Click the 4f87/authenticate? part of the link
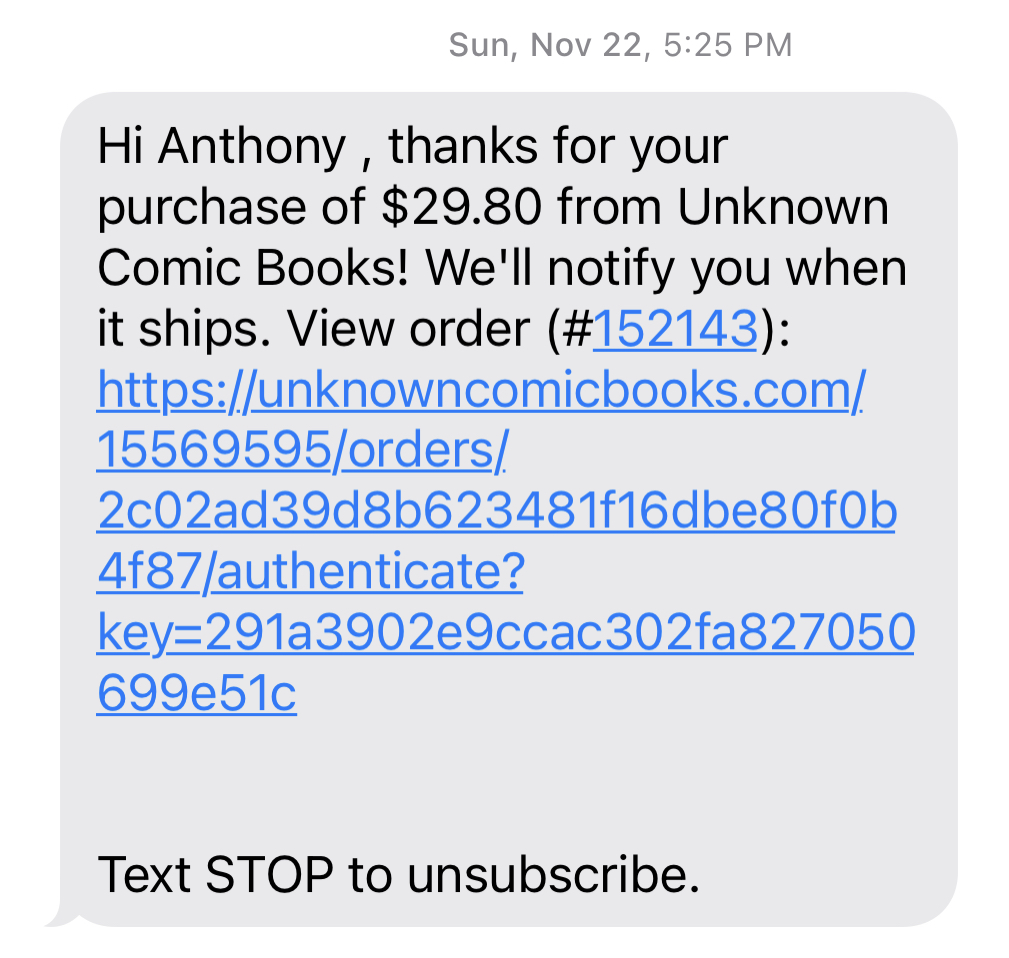Image resolution: width=1009 pixels, height=958 pixels. click(311, 571)
